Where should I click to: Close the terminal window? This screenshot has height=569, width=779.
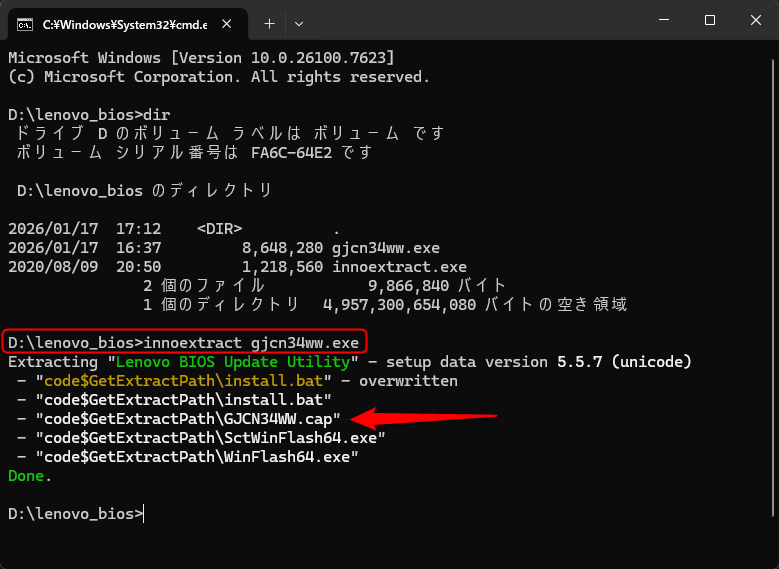click(755, 21)
